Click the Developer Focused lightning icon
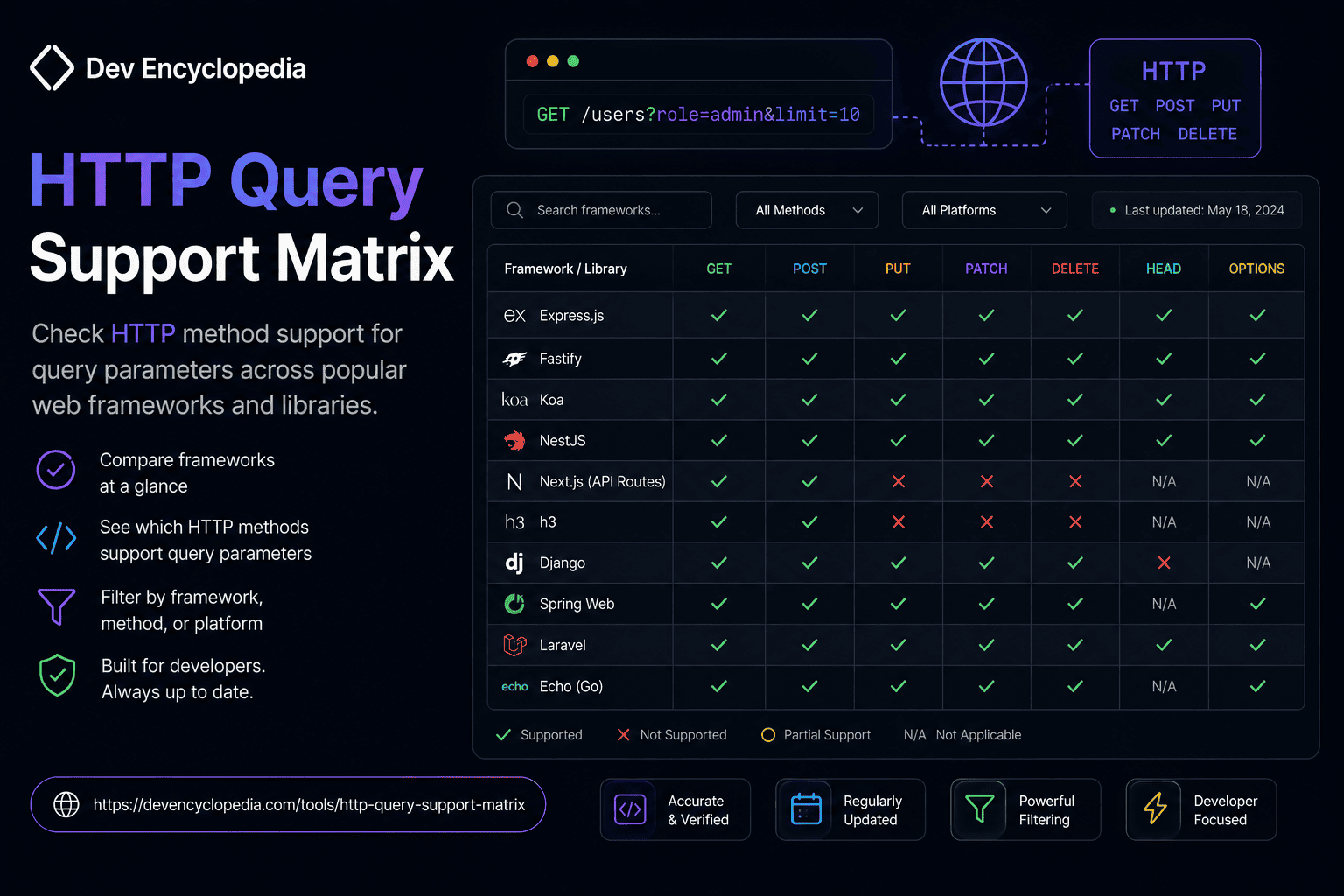 point(1155,808)
